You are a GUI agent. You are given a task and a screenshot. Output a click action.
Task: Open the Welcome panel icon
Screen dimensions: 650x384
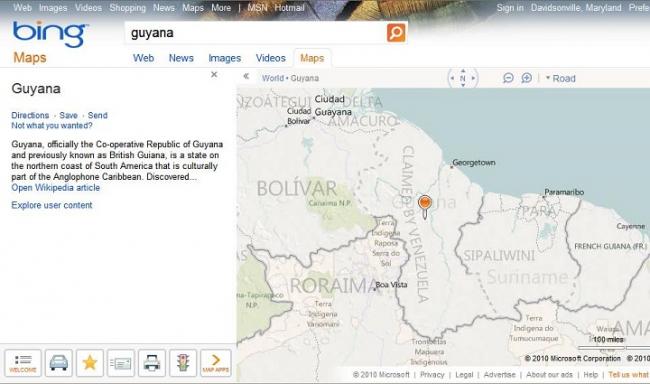(x=23, y=363)
